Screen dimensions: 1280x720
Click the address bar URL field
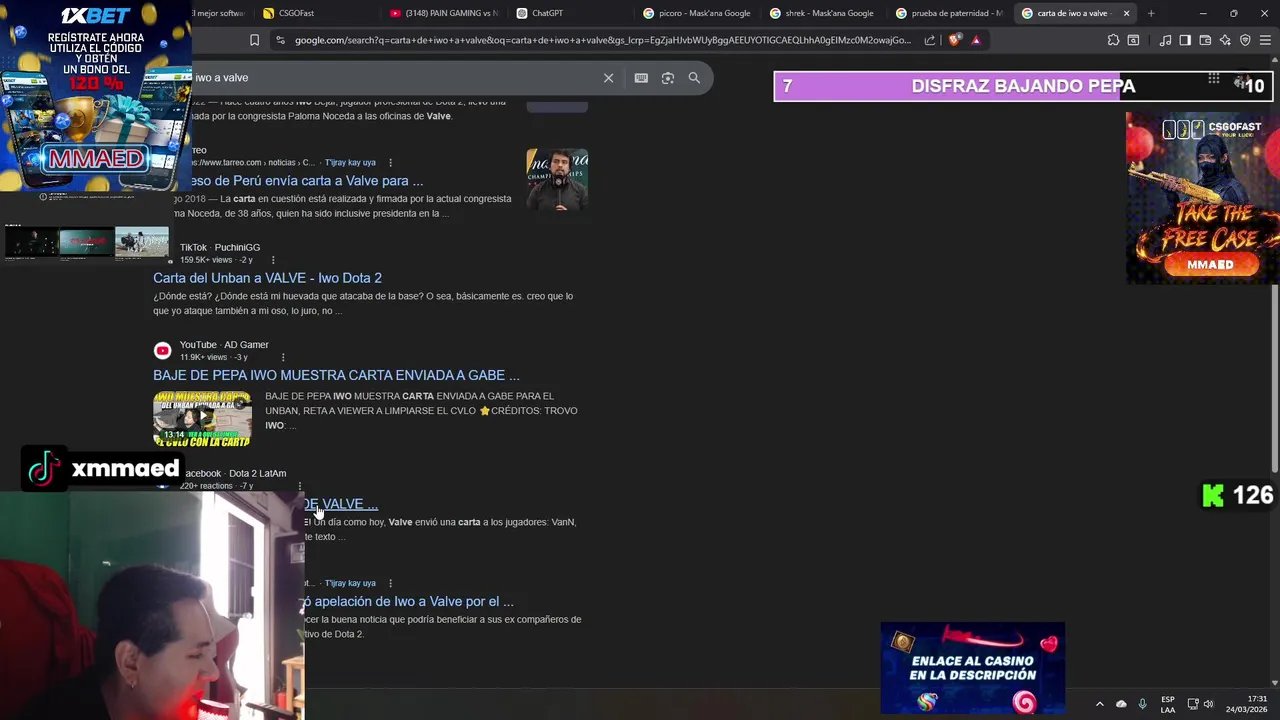(602, 40)
